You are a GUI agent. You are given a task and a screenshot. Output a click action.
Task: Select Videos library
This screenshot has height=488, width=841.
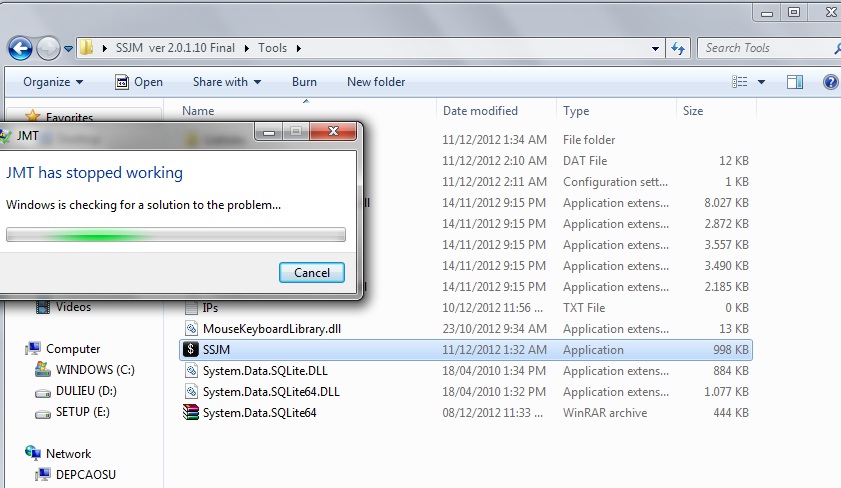pyautogui.click(x=73, y=307)
